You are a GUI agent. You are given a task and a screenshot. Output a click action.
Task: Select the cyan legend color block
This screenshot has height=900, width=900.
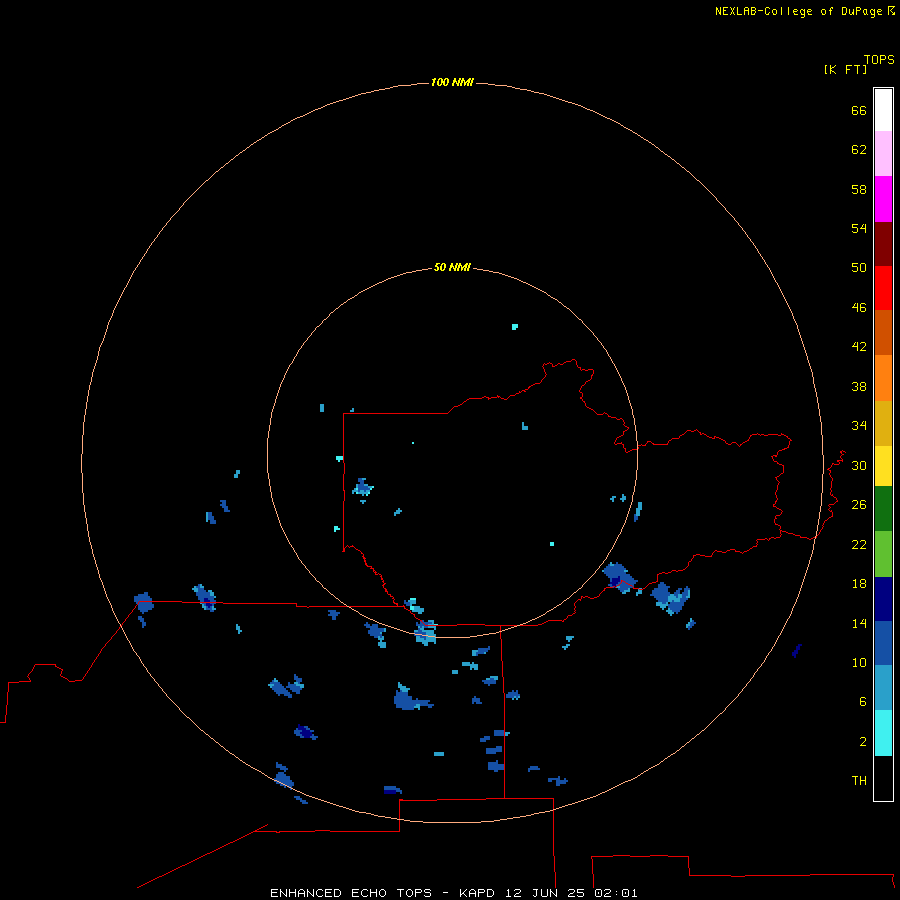883,733
